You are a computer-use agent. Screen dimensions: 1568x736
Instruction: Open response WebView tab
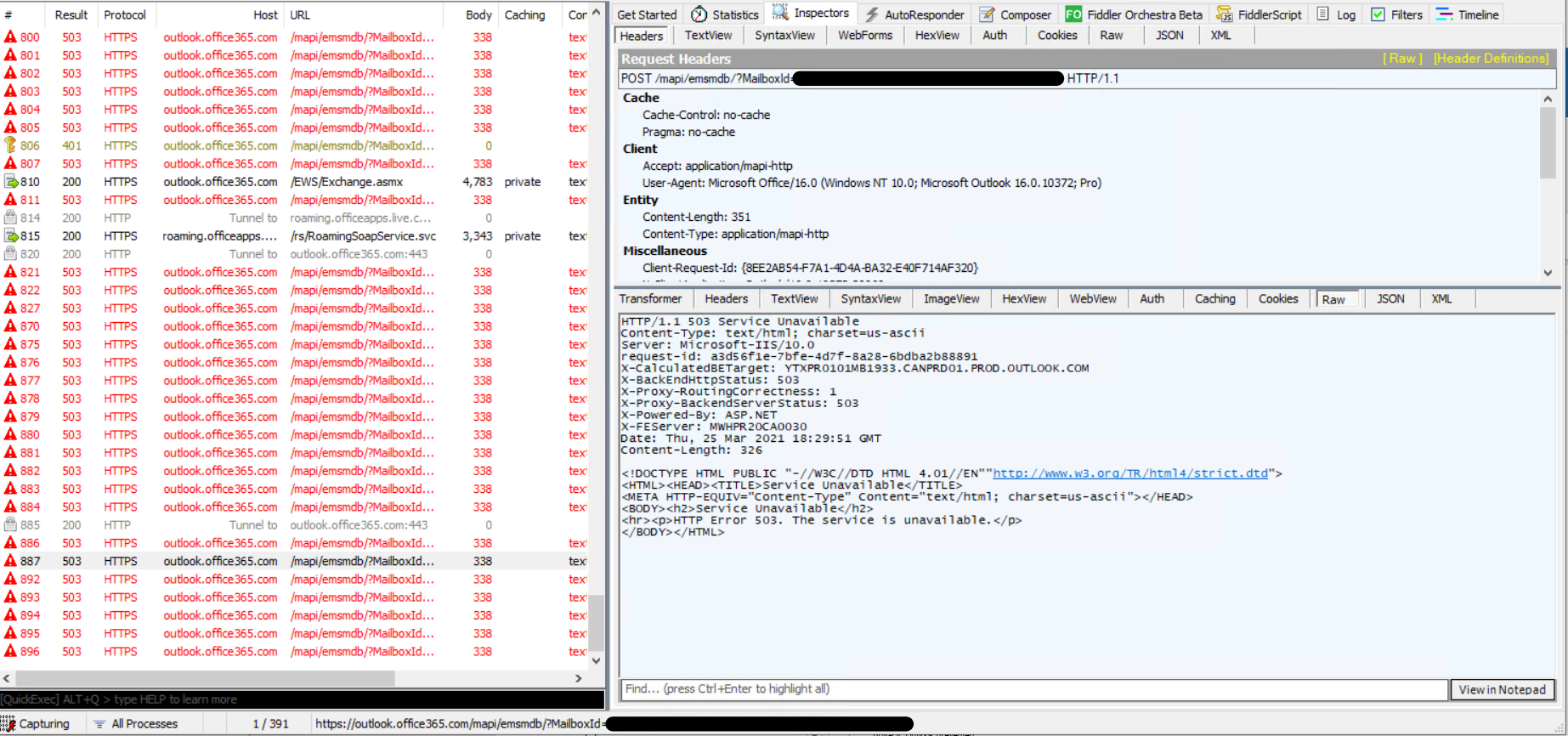pos(1093,299)
